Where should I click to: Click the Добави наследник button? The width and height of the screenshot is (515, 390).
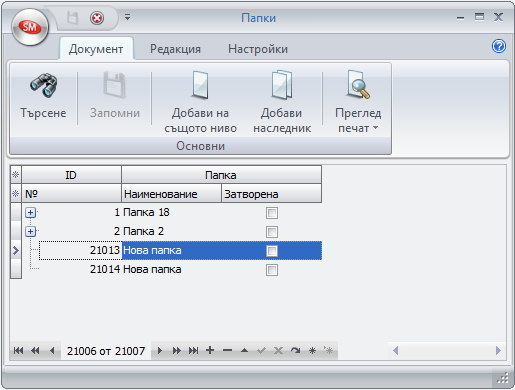pyautogui.click(x=282, y=102)
